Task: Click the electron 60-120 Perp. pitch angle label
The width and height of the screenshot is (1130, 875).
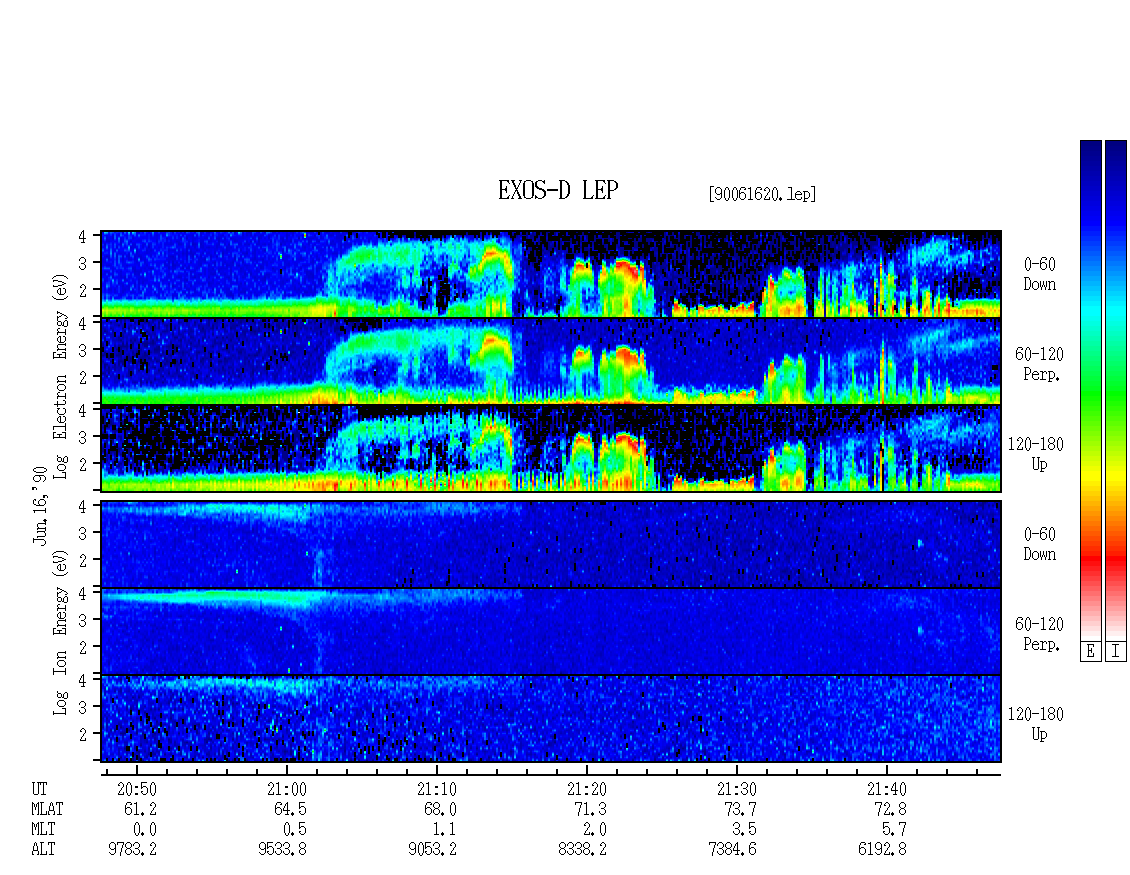Action: coord(1039,364)
